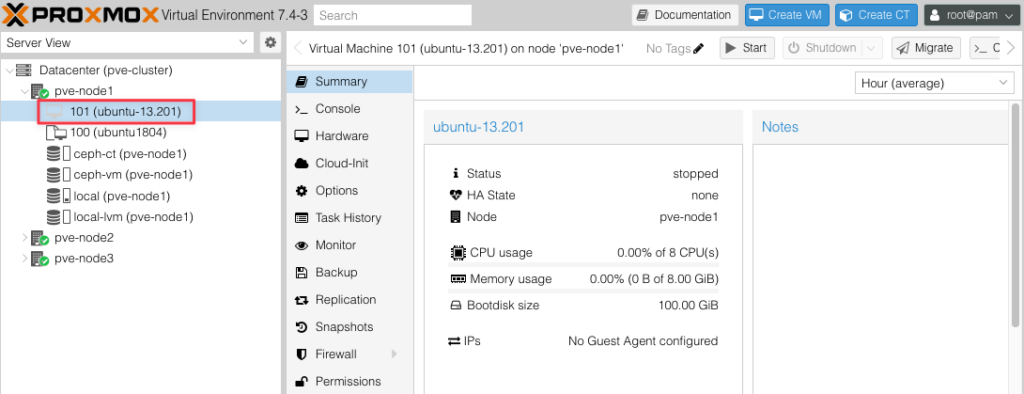This screenshot has width=1024, height=394.
Task: Click the ceph-ct storage icon
Action: [x=59, y=154]
